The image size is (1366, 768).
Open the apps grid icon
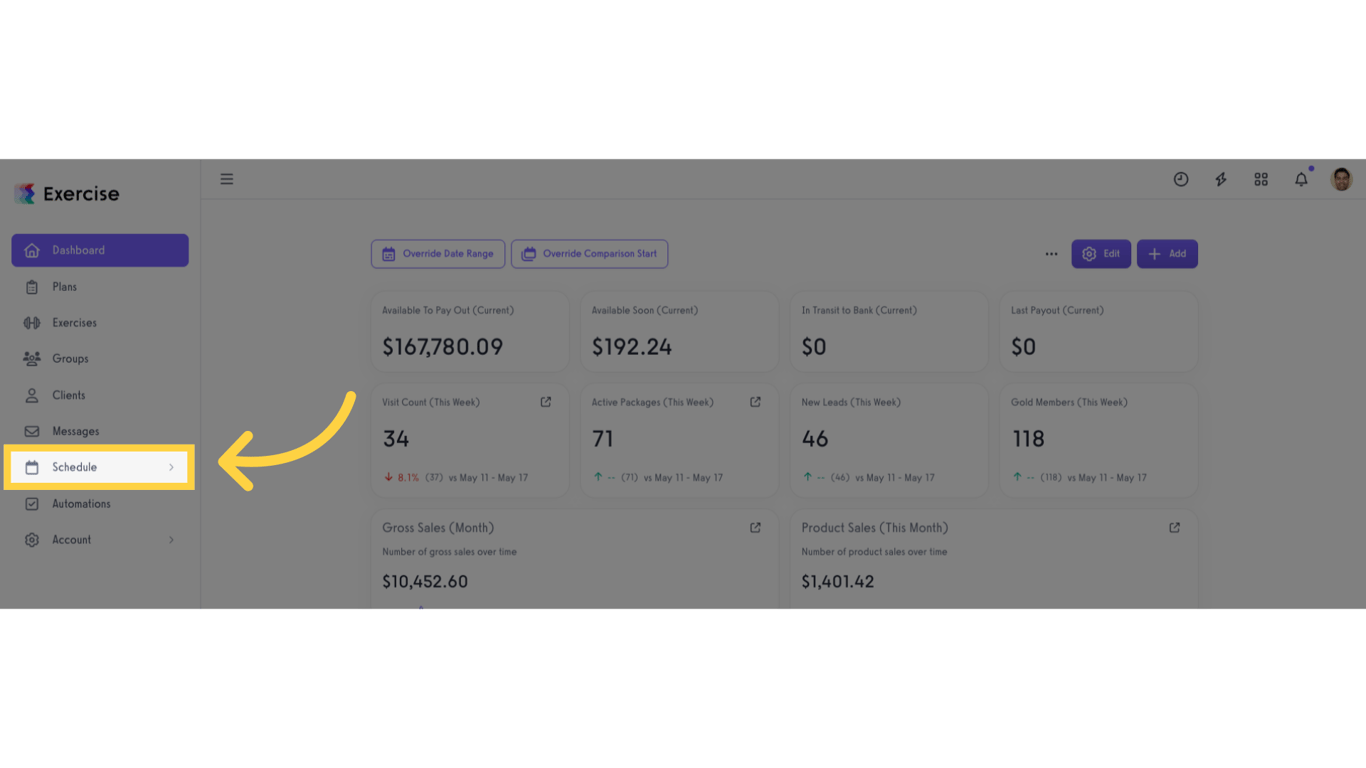point(1261,179)
